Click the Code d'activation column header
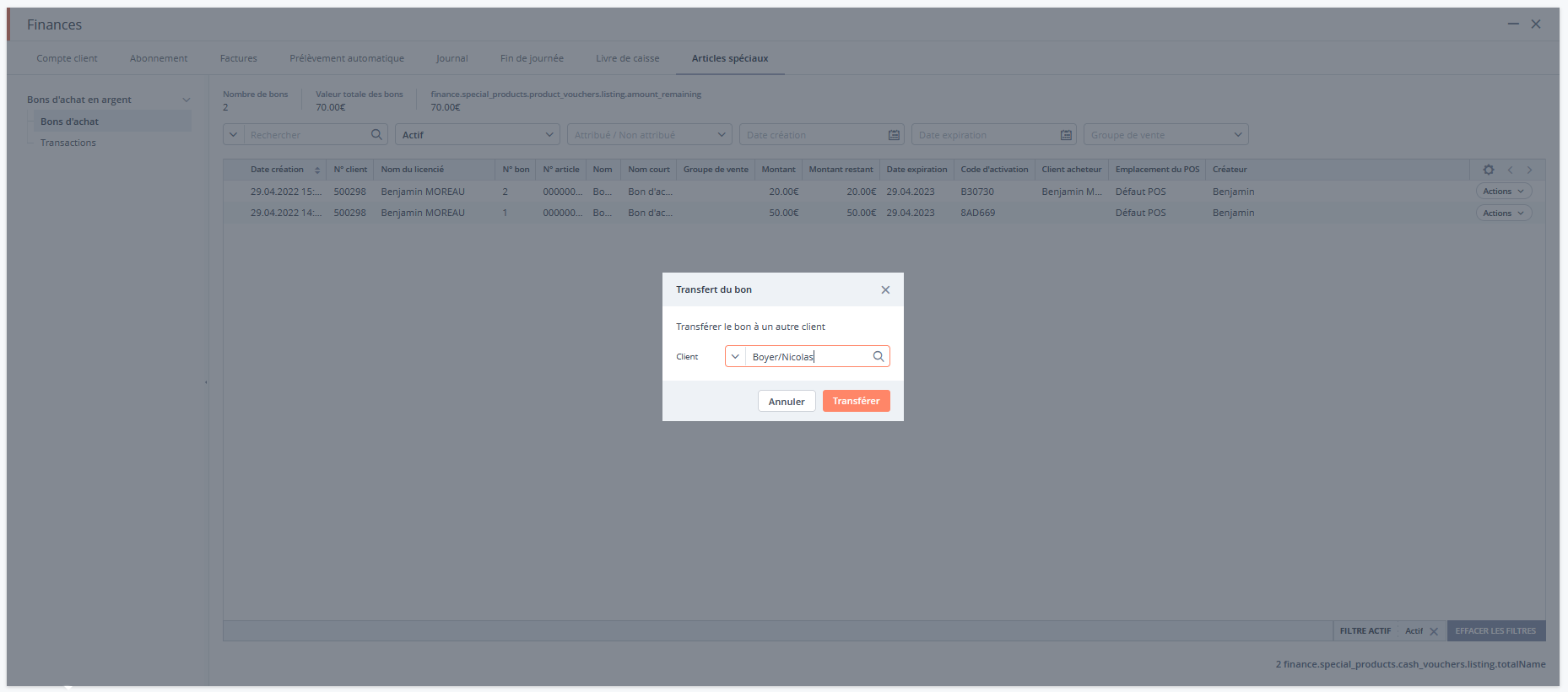 point(994,170)
